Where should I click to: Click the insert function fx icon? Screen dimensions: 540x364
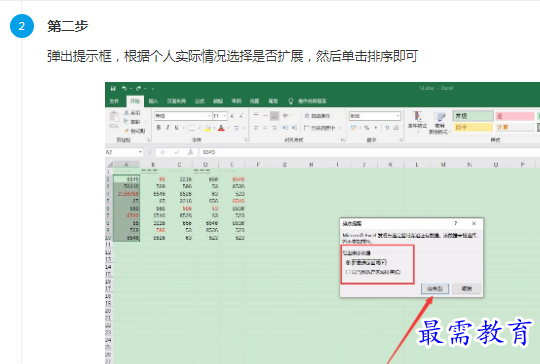tap(190, 152)
